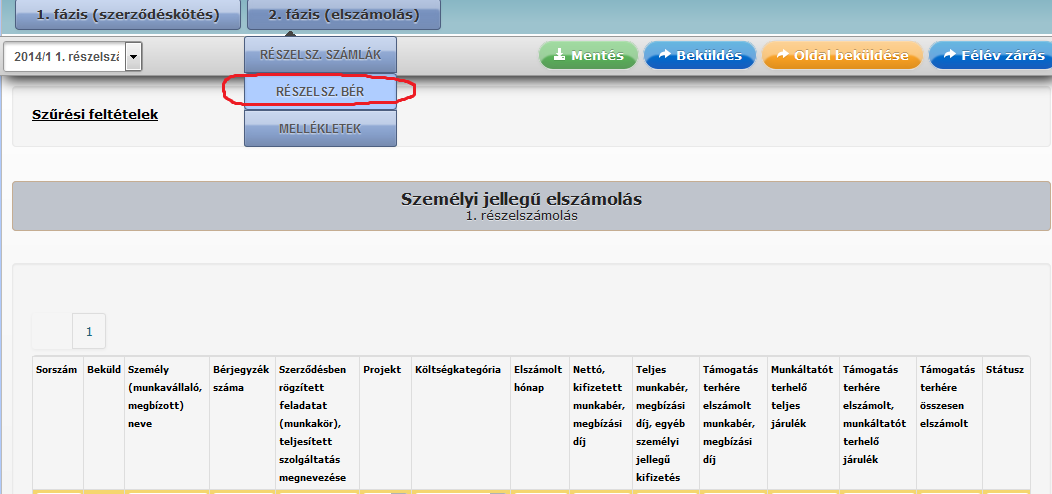Open the 2014/1 1. részelszámolás period dropdown

[72, 57]
